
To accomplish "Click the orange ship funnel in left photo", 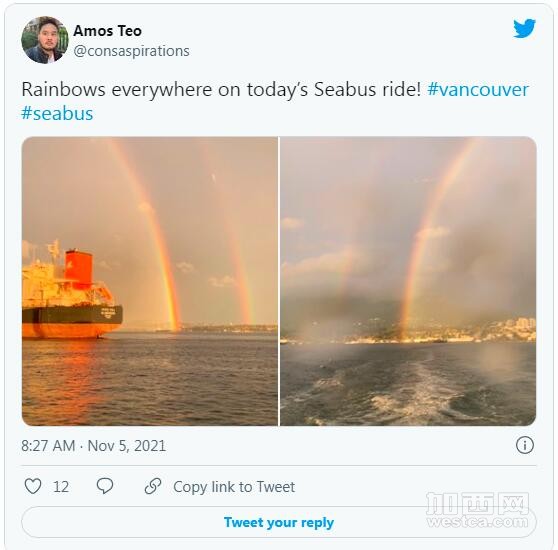I will [78, 267].
